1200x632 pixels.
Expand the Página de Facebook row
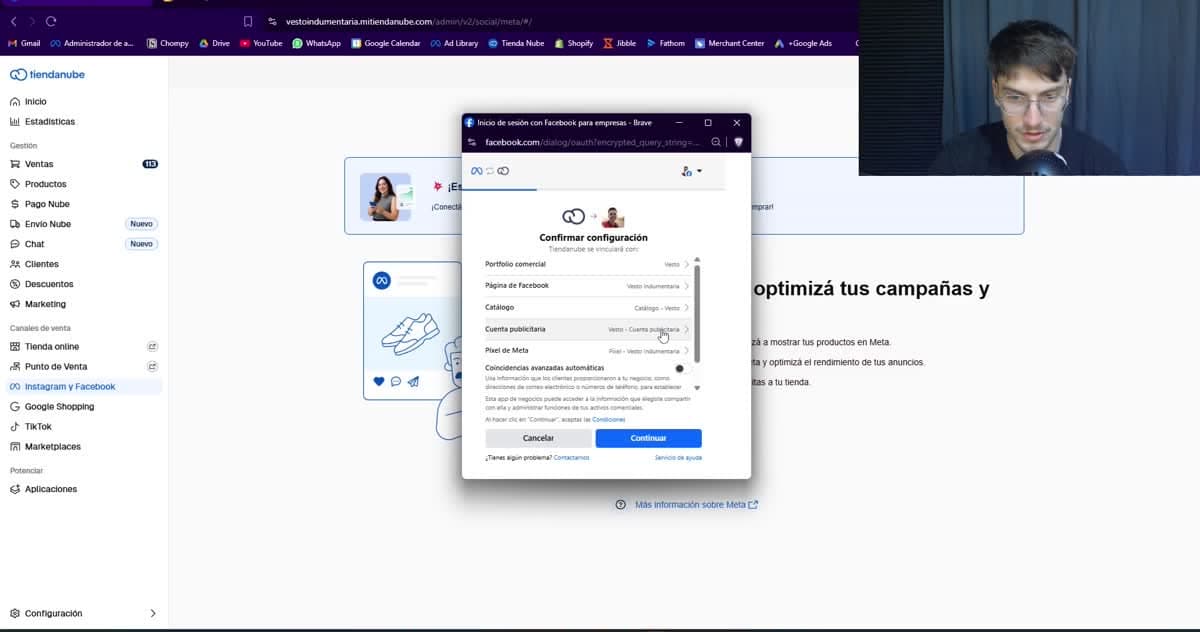pyautogui.click(x=587, y=286)
